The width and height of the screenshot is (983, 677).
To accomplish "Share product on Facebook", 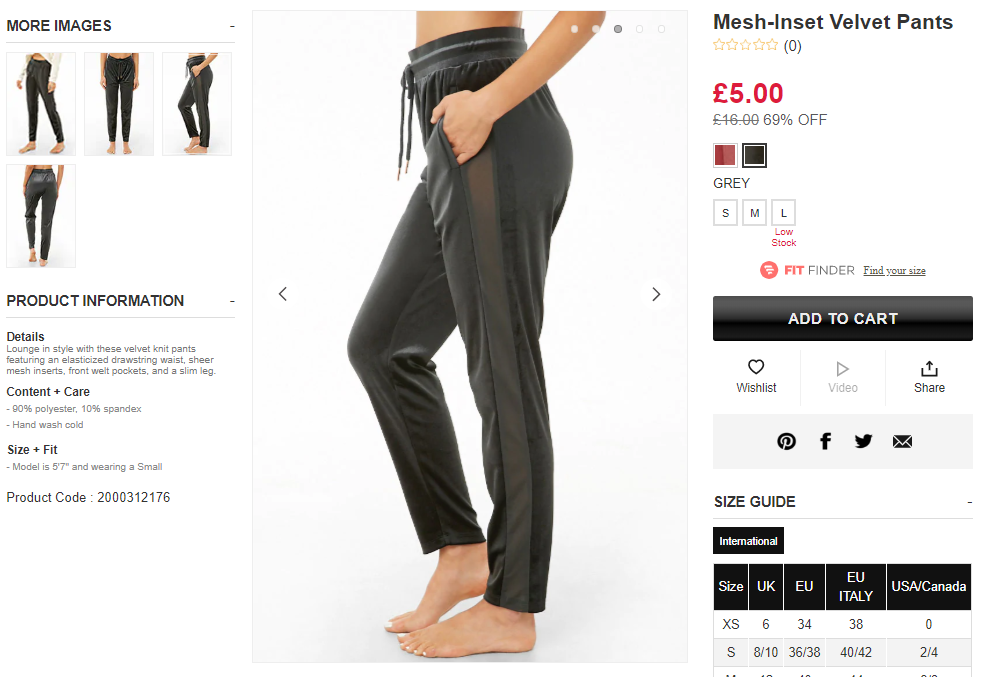I will click(826, 441).
